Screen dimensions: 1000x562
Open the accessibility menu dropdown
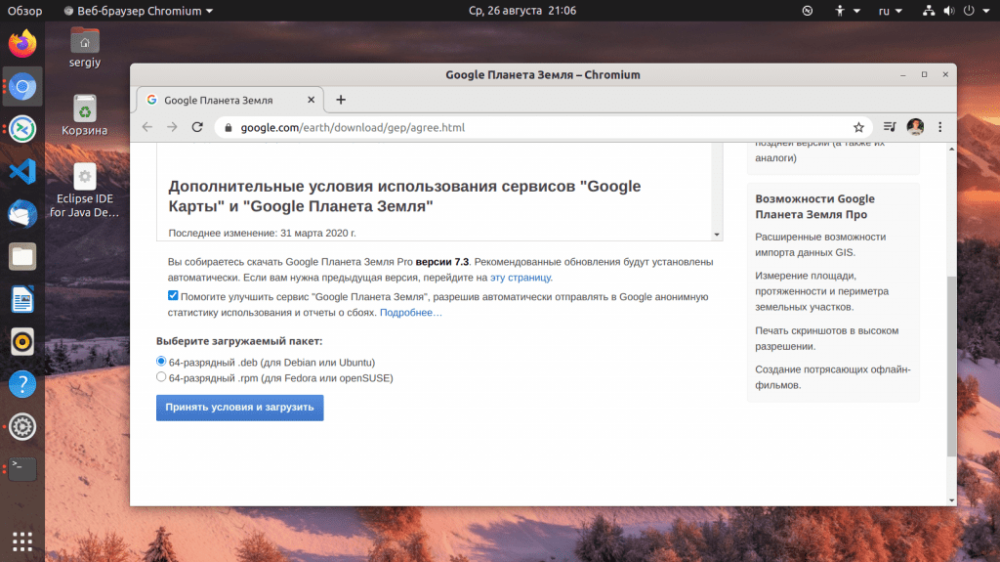click(848, 11)
